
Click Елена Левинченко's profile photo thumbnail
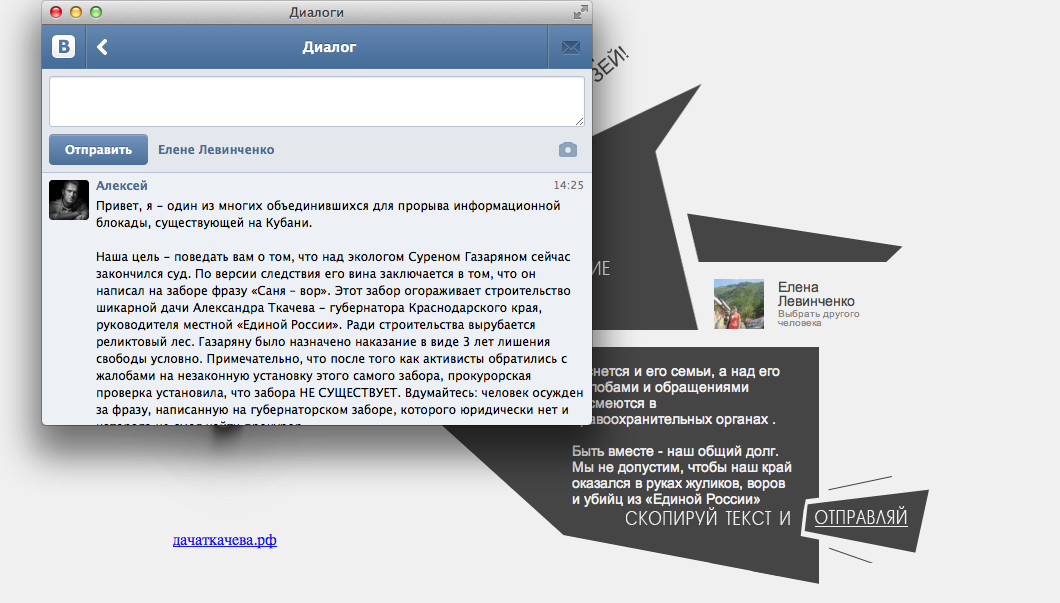click(x=739, y=304)
